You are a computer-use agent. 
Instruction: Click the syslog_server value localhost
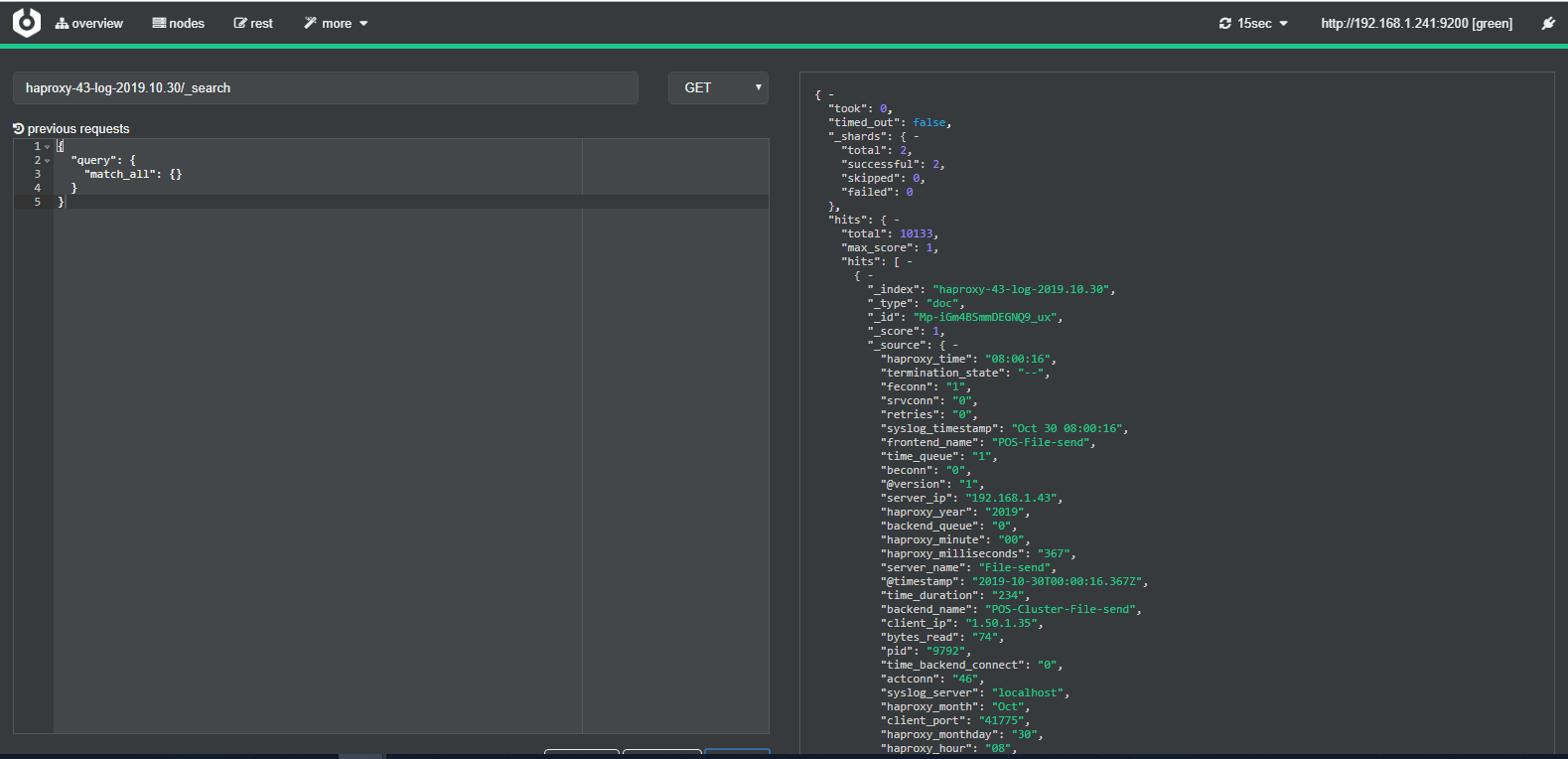(x=1027, y=693)
